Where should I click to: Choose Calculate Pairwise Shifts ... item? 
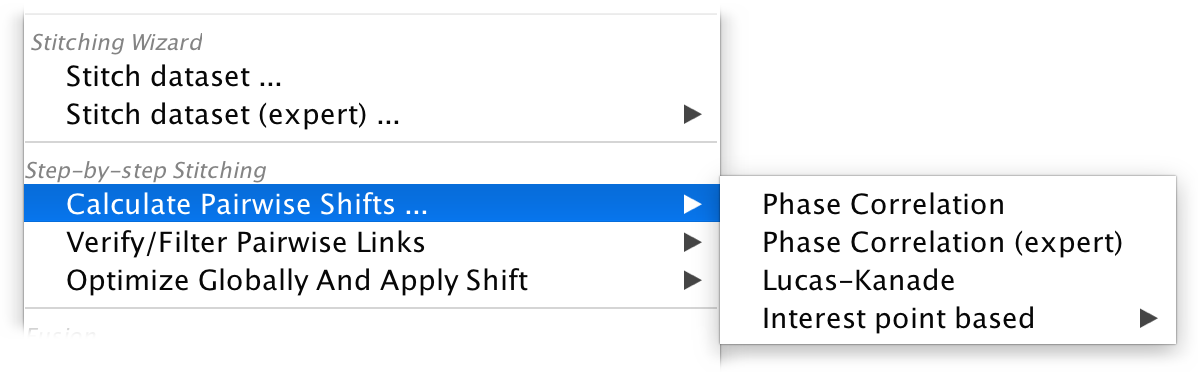tap(371, 204)
